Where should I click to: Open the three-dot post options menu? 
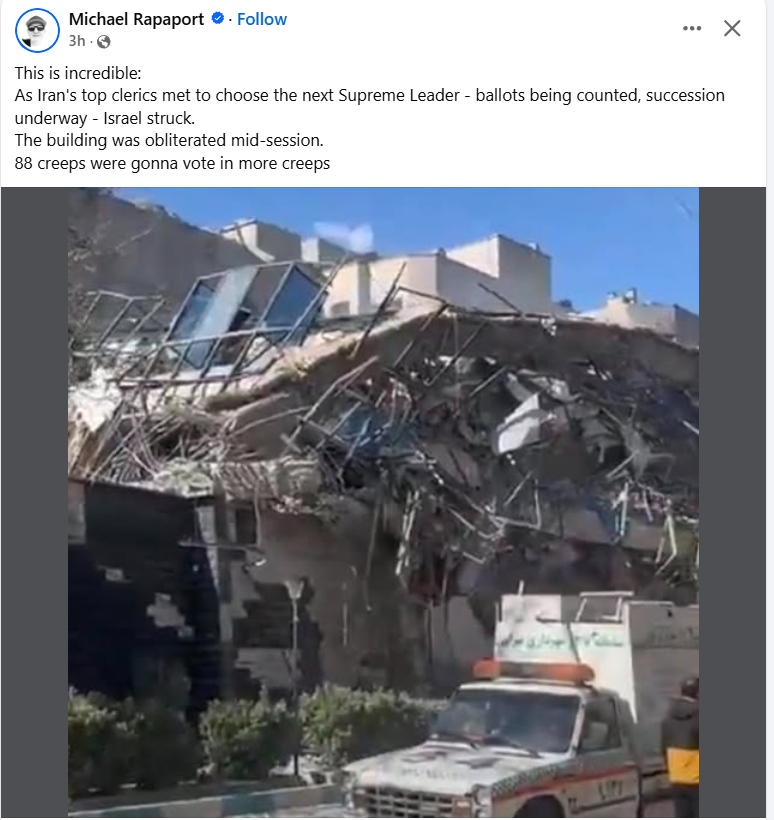(692, 28)
